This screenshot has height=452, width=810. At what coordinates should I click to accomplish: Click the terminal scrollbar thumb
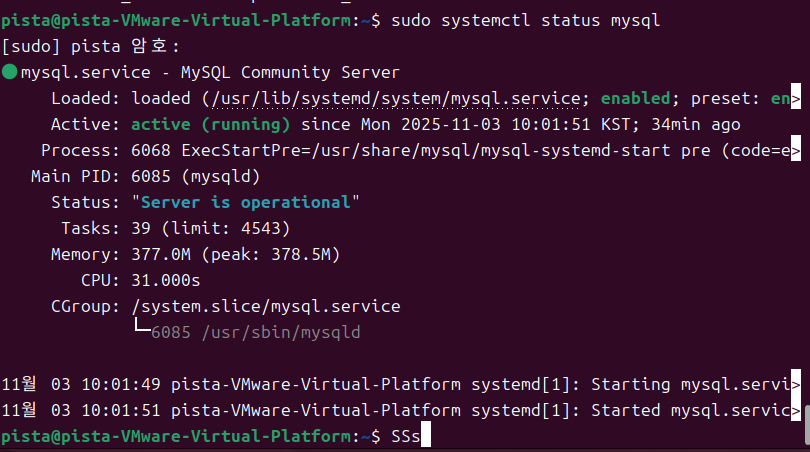coord(807,425)
